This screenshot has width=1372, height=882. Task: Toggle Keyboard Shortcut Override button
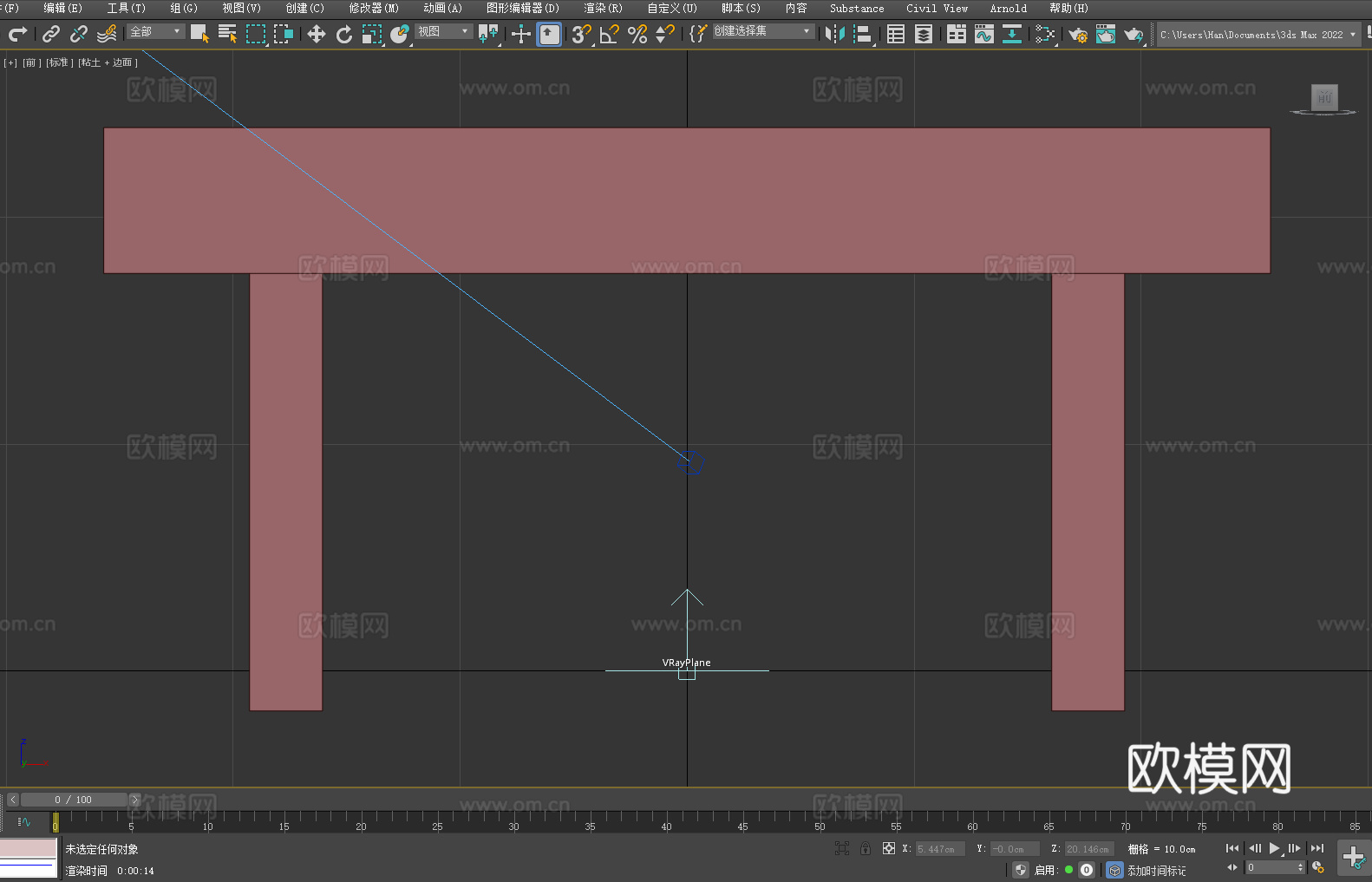[x=549, y=34]
